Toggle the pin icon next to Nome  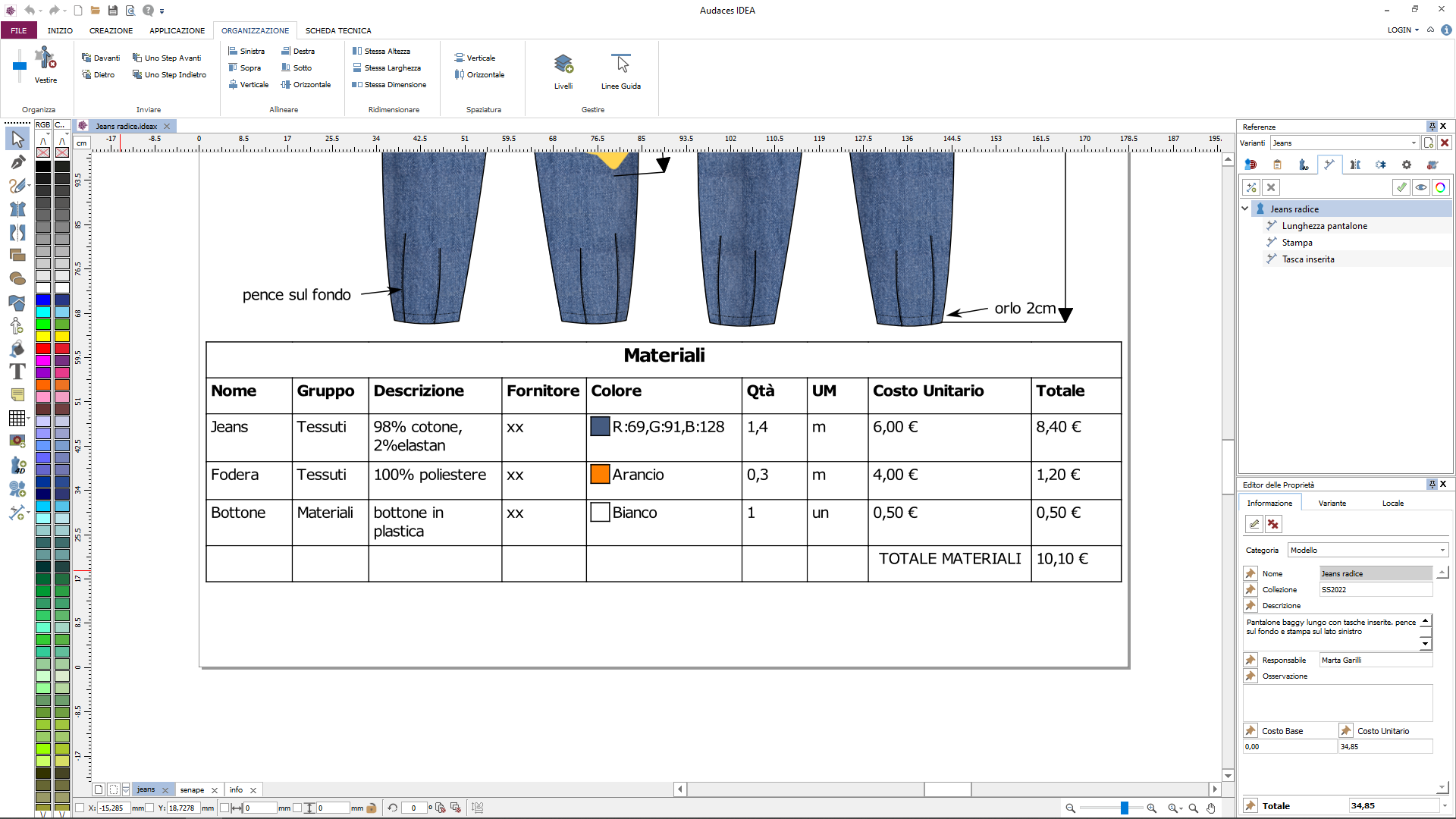point(1250,573)
